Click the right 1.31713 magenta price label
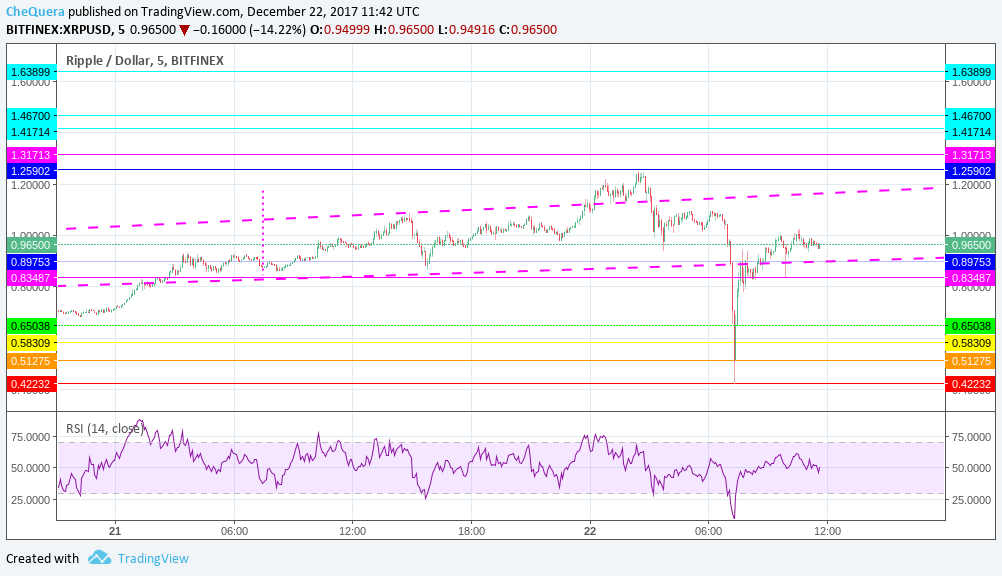Screen dimensions: 1002x576 point(971,155)
